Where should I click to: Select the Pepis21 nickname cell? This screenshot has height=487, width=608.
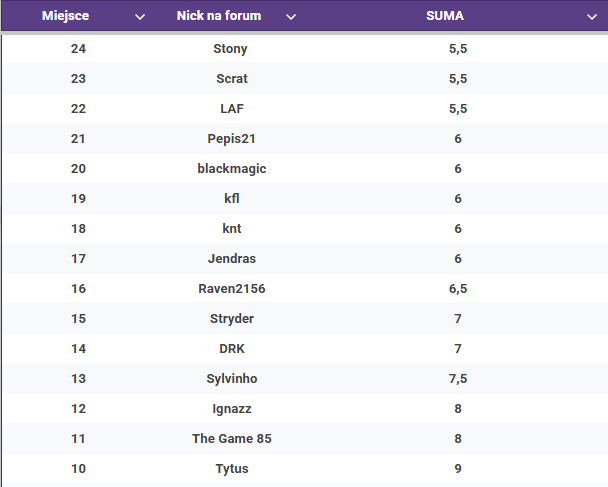click(x=231, y=139)
